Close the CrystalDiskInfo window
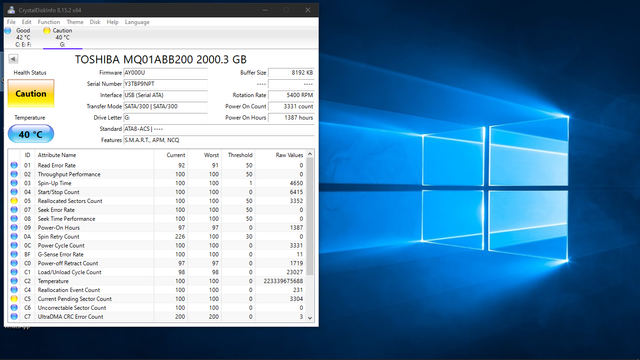This screenshot has height=360, width=640. point(308,10)
